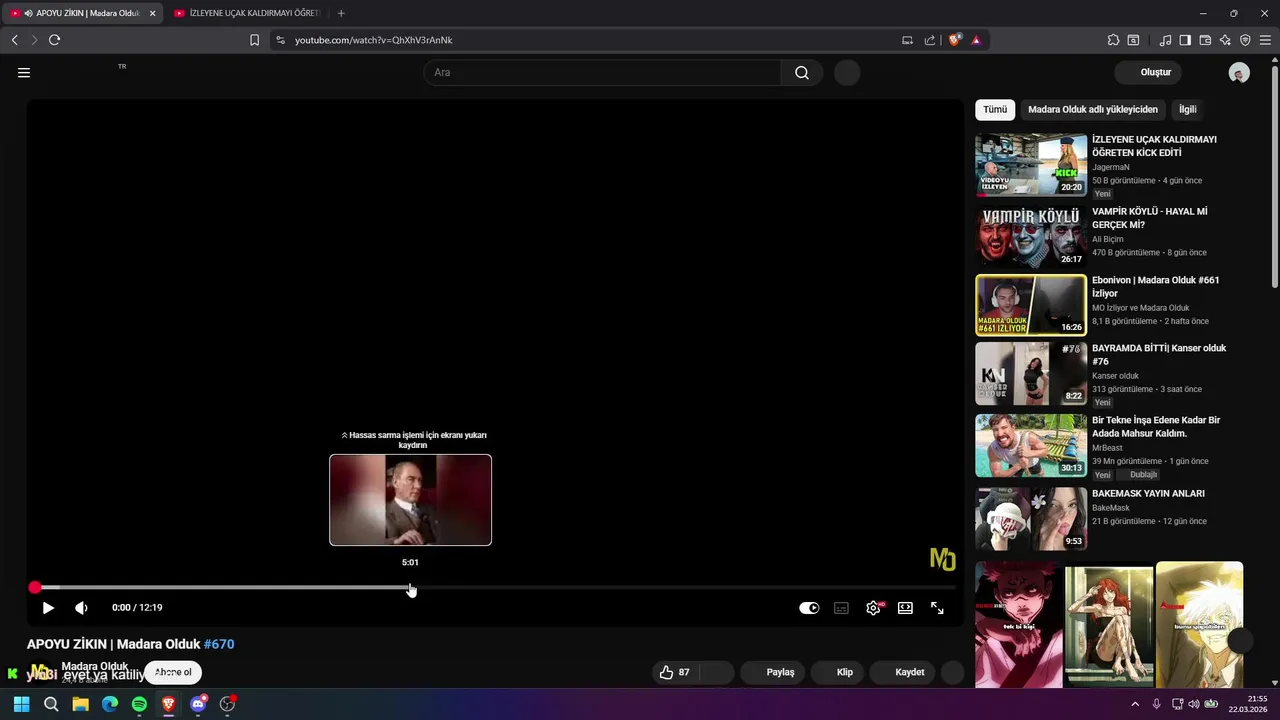Screen dimensions: 1280x720
Task: Click the search magnifier button
Action: pyautogui.click(x=802, y=72)
